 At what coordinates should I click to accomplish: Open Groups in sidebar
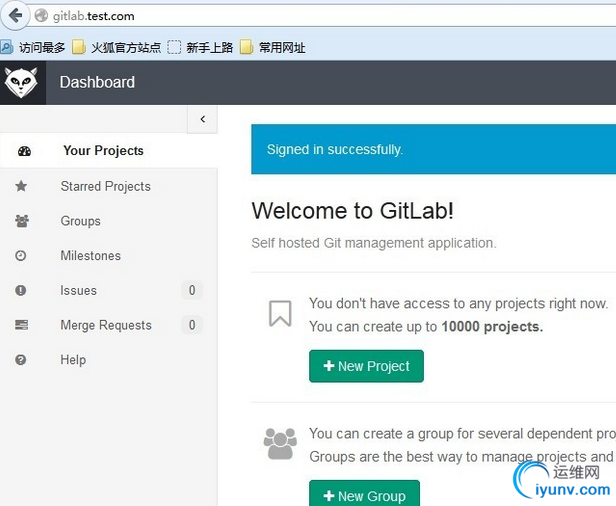81,221
